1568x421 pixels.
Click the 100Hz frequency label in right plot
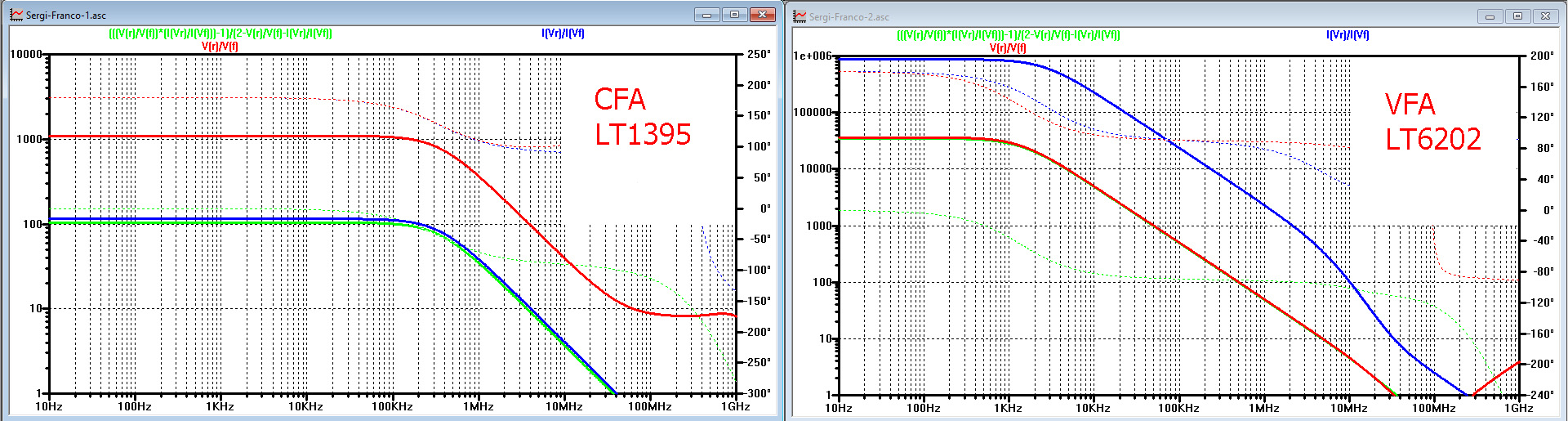tap(923, 408)
